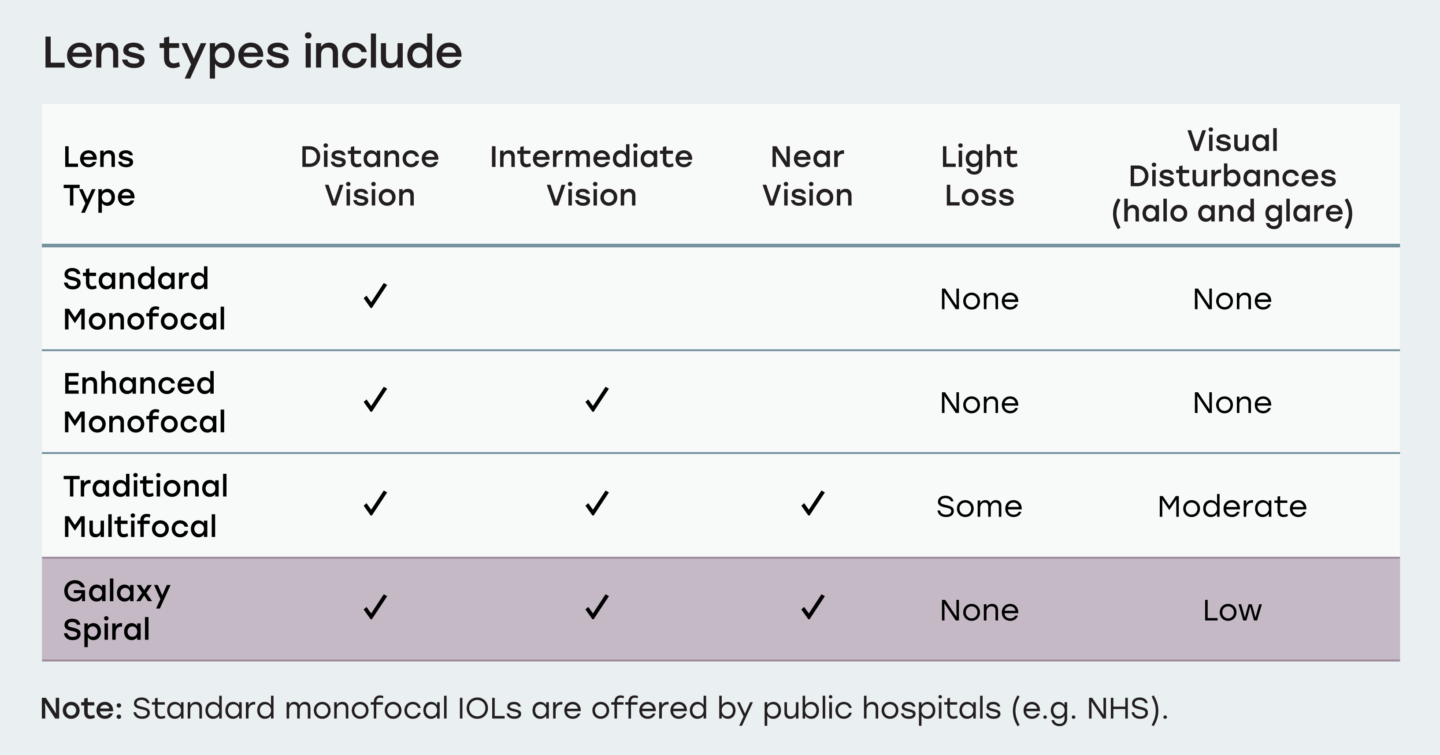Click the Some light loss cell
Image resolution: width=1440 pixels, height=755 pixels.
click(979, 506)
